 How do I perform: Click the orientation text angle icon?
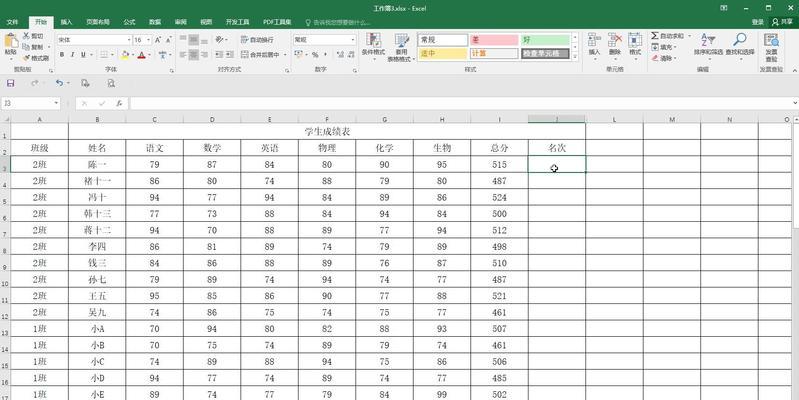(219, 39)
